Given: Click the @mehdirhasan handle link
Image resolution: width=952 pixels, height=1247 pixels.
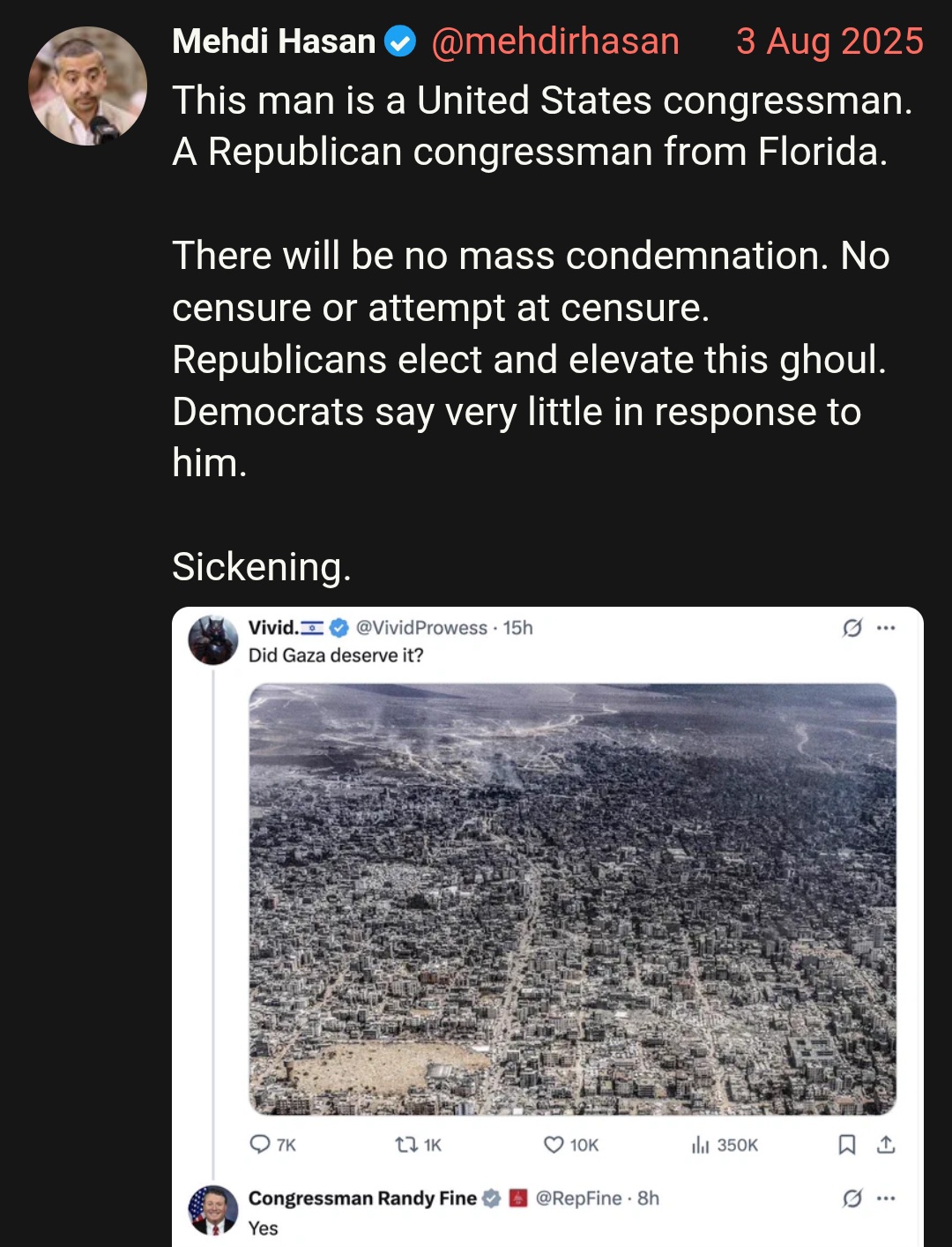Looking at the screenshot, I should tap(555, 41).
